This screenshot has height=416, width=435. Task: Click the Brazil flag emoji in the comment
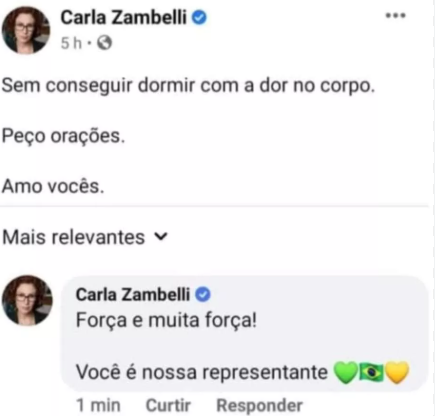(x=371, y=372)
